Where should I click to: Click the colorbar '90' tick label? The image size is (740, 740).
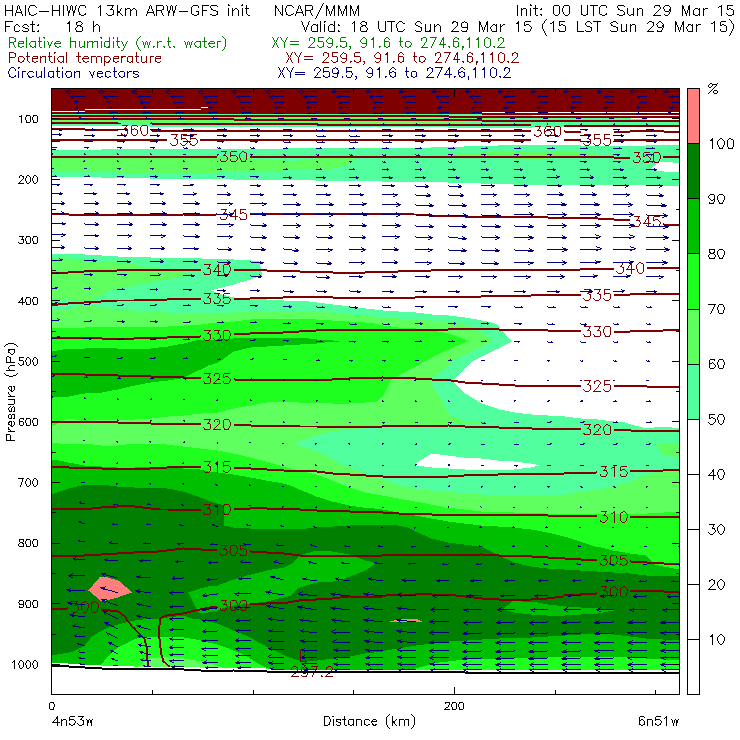coord(716,199)
